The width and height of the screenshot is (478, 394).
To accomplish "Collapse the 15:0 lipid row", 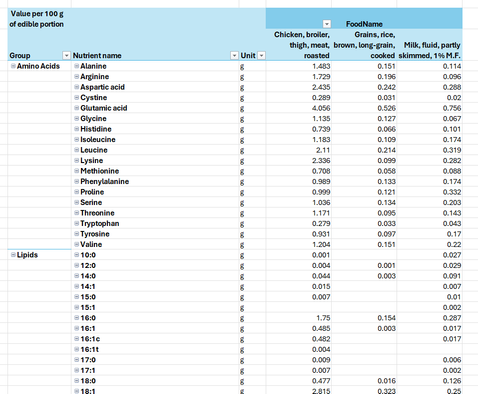I will point(77,297).
